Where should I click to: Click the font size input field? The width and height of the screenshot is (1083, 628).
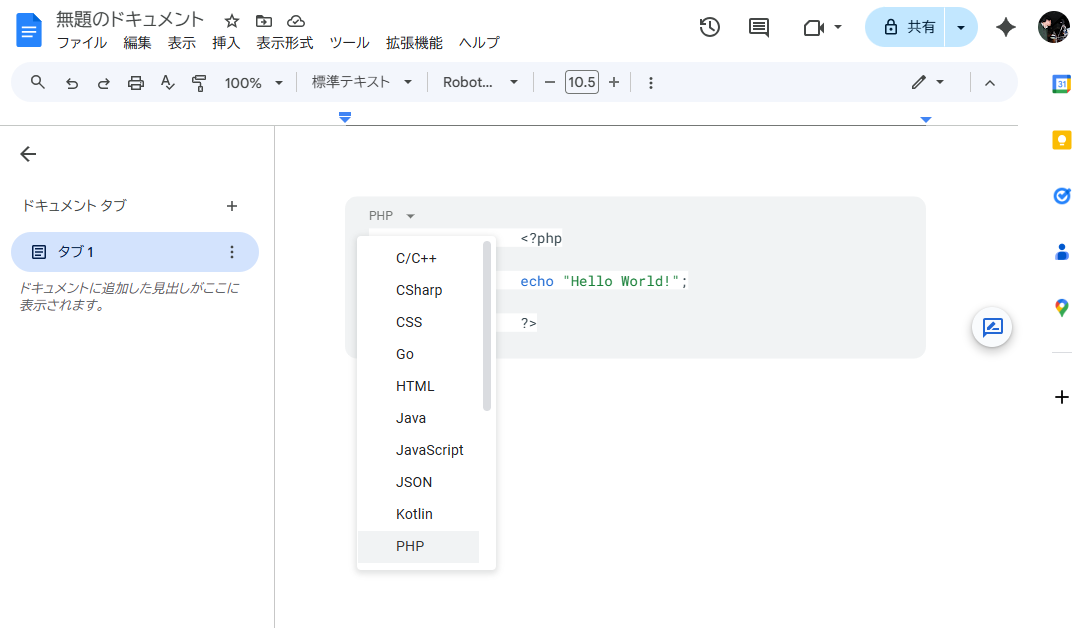581,83
